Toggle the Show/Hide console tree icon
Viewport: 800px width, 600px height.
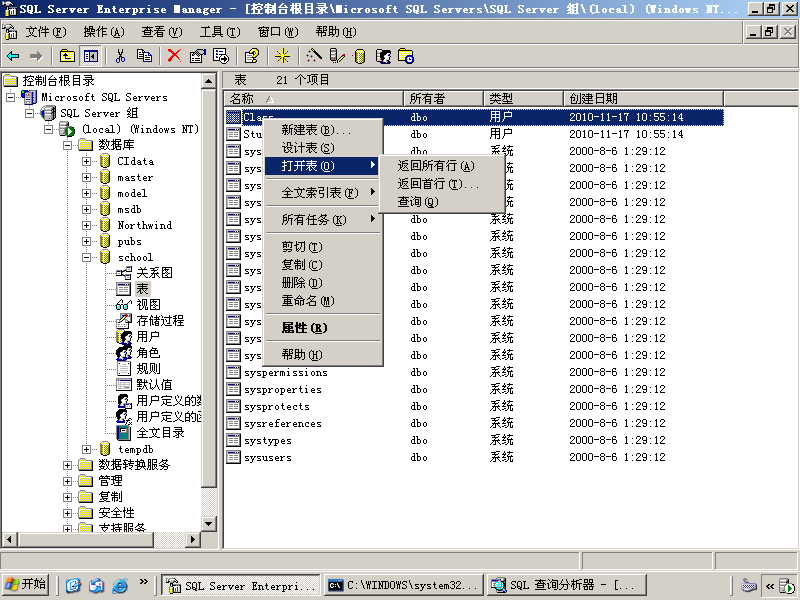click(x=91, y=56)
